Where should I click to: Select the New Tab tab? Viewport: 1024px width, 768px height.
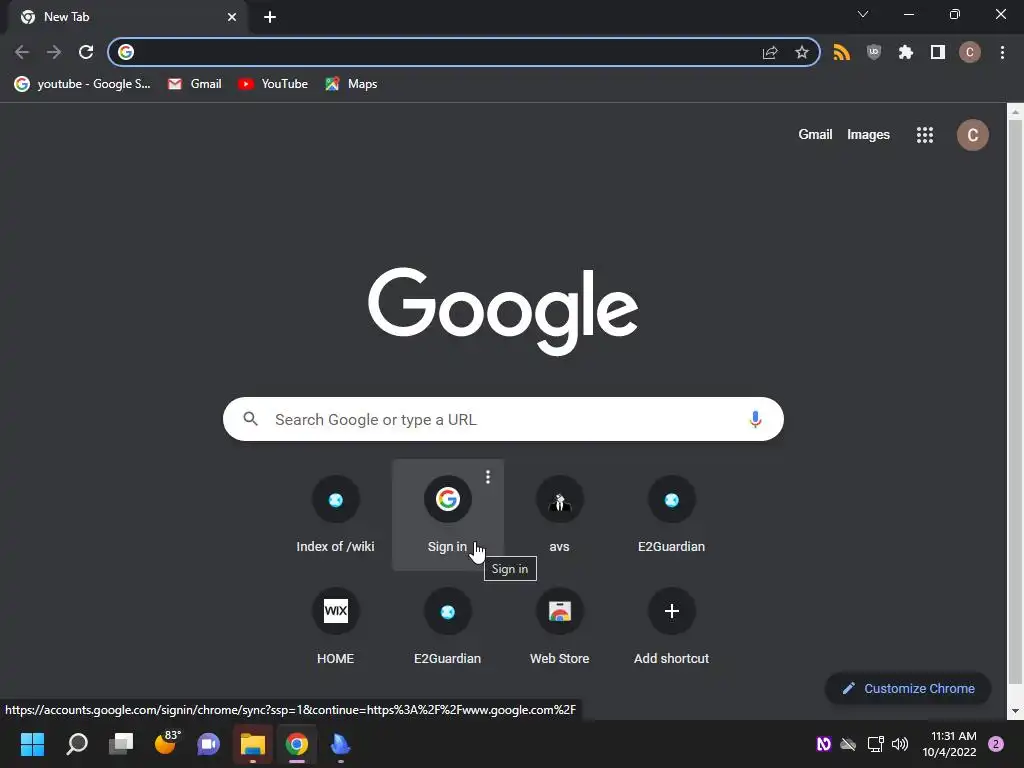tap(128, 17)
